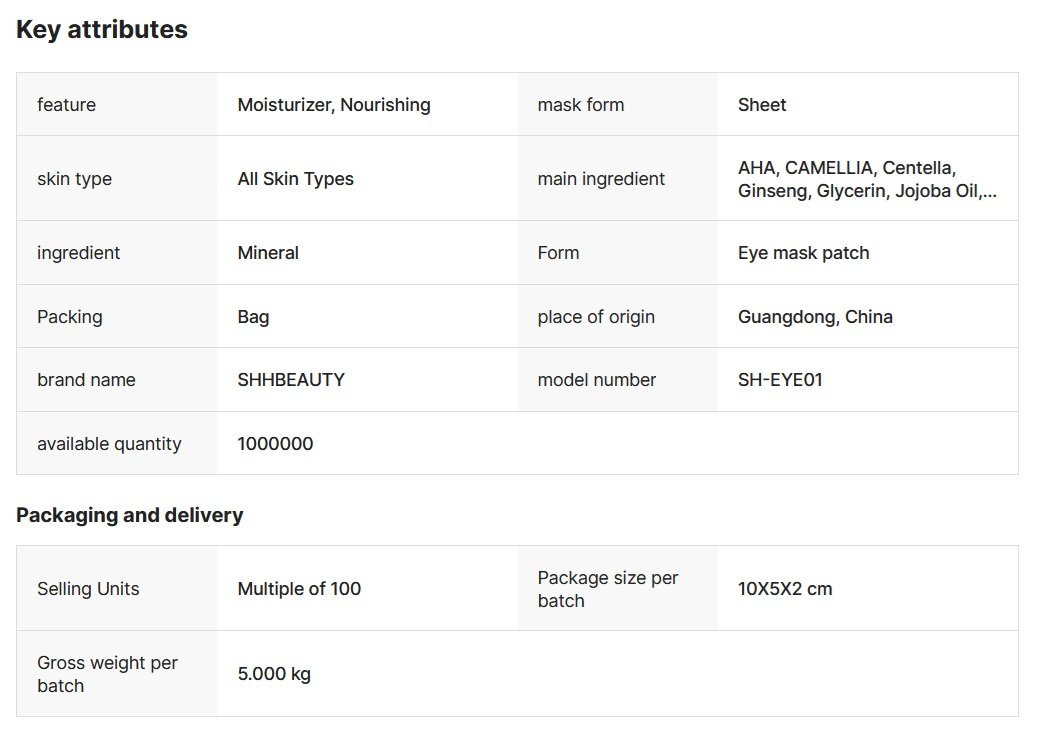Click the place of origin label
1045x743 pixels.
pyautogui.click(x=596, y=317)
